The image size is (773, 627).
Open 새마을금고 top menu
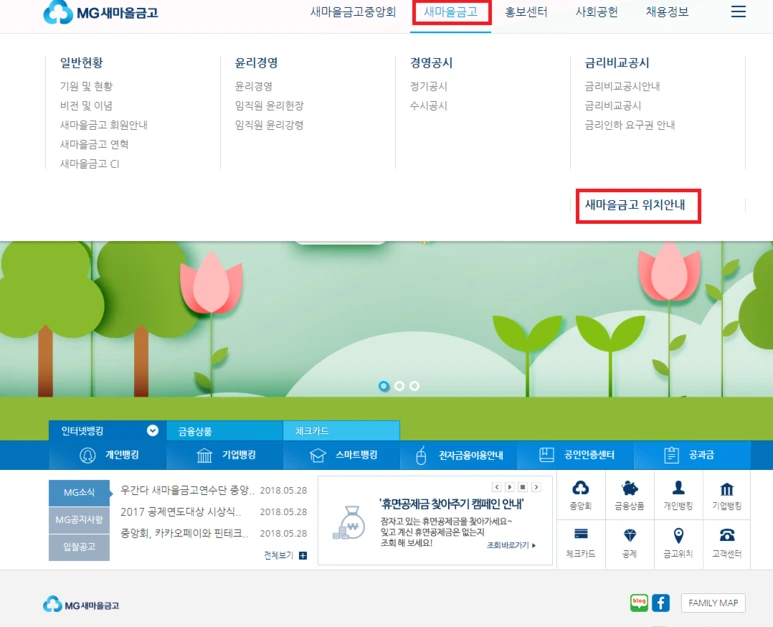point(451,12)
